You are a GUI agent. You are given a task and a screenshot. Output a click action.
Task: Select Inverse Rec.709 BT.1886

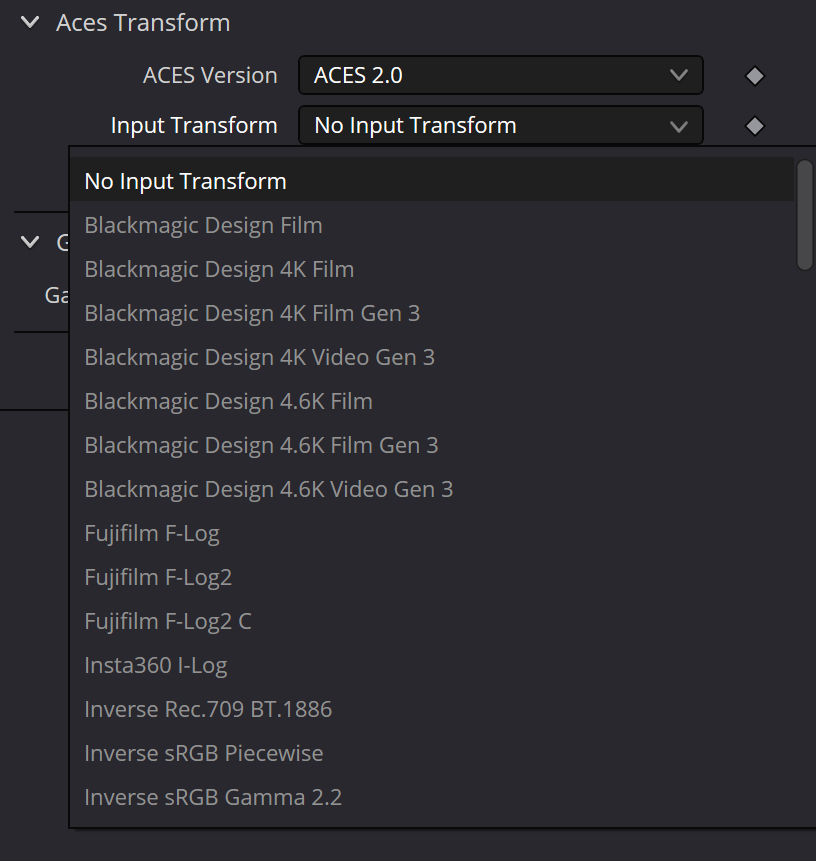point(432,709)
